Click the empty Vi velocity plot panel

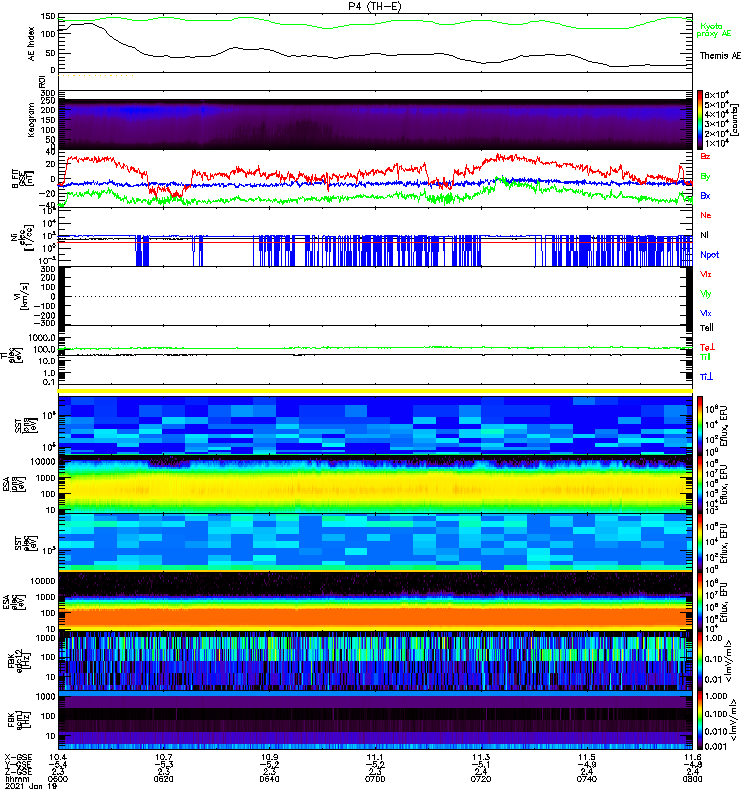[375, 296]
